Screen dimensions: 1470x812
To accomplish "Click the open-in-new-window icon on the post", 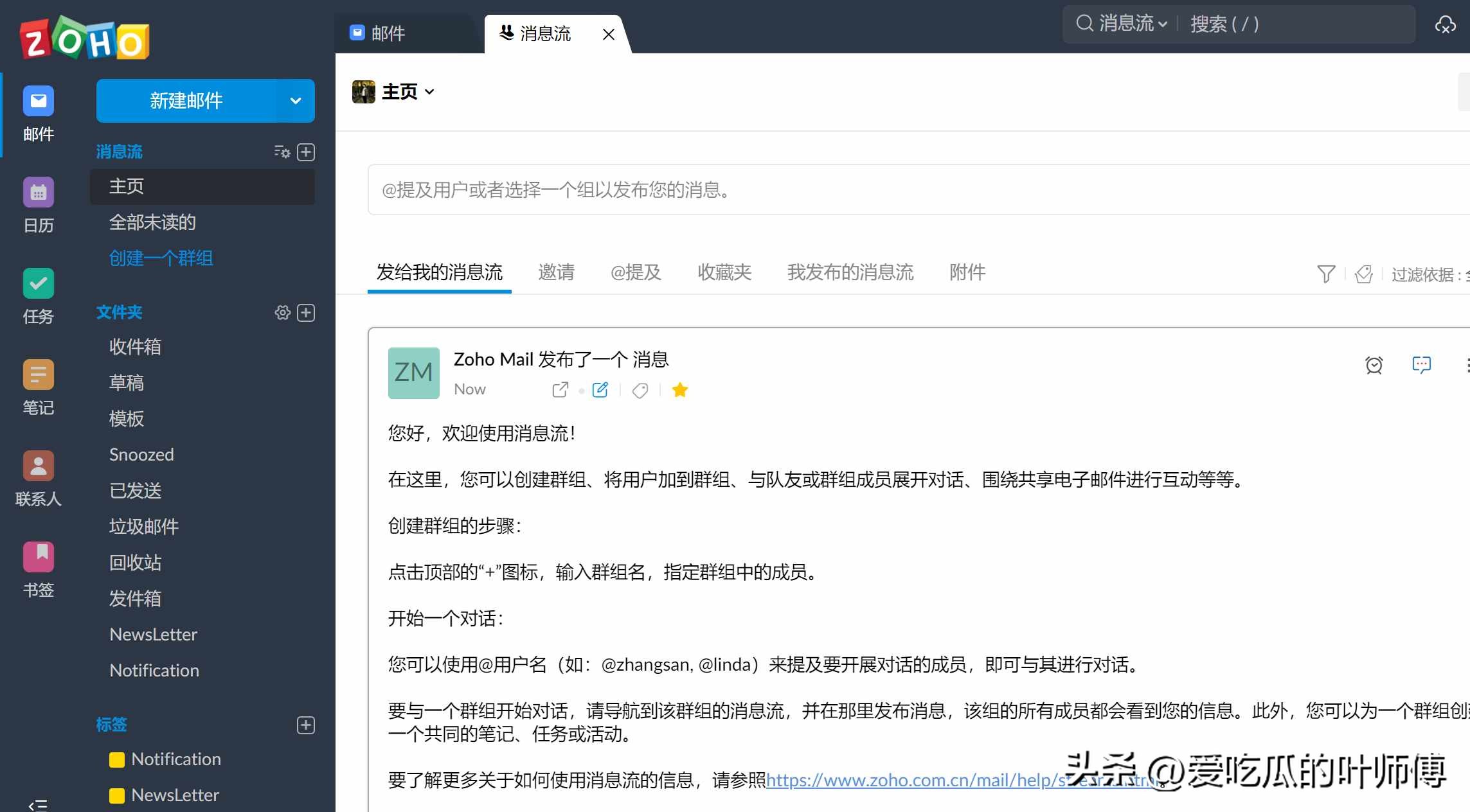I will [560, 389].
